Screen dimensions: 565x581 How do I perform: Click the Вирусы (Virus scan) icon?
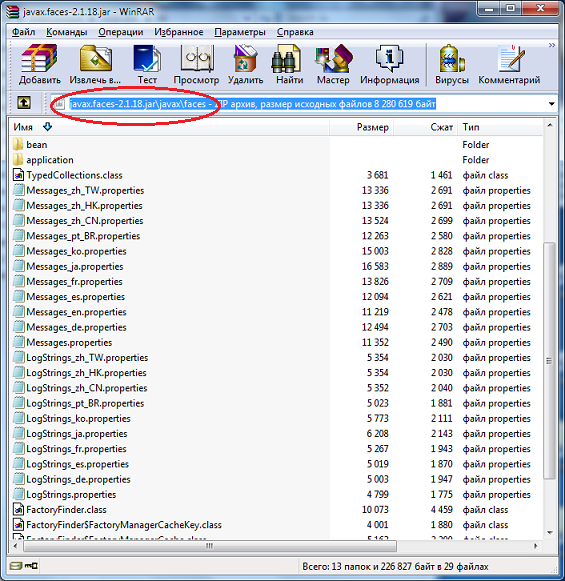452,59
